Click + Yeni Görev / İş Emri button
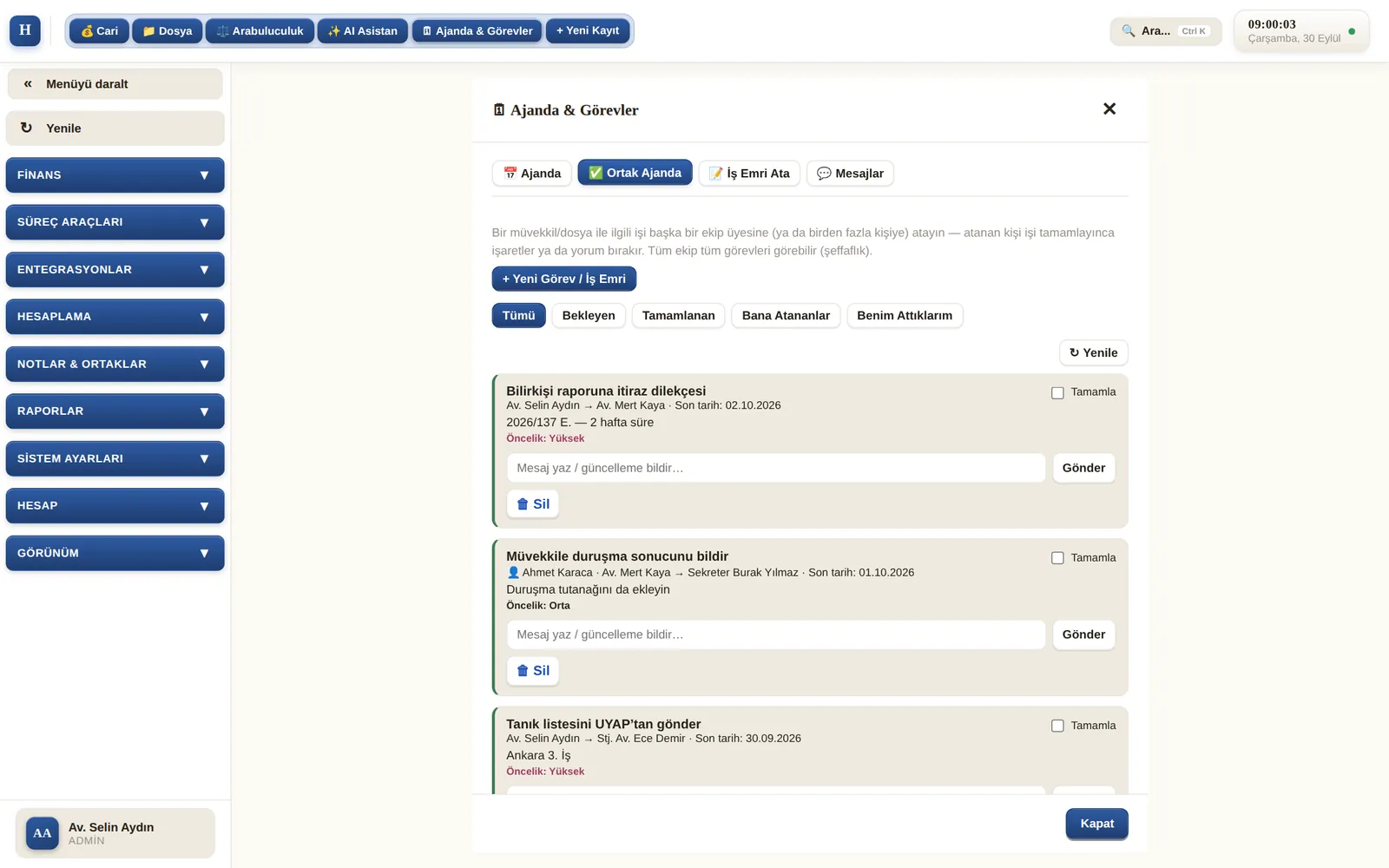 tap(564, 279)
